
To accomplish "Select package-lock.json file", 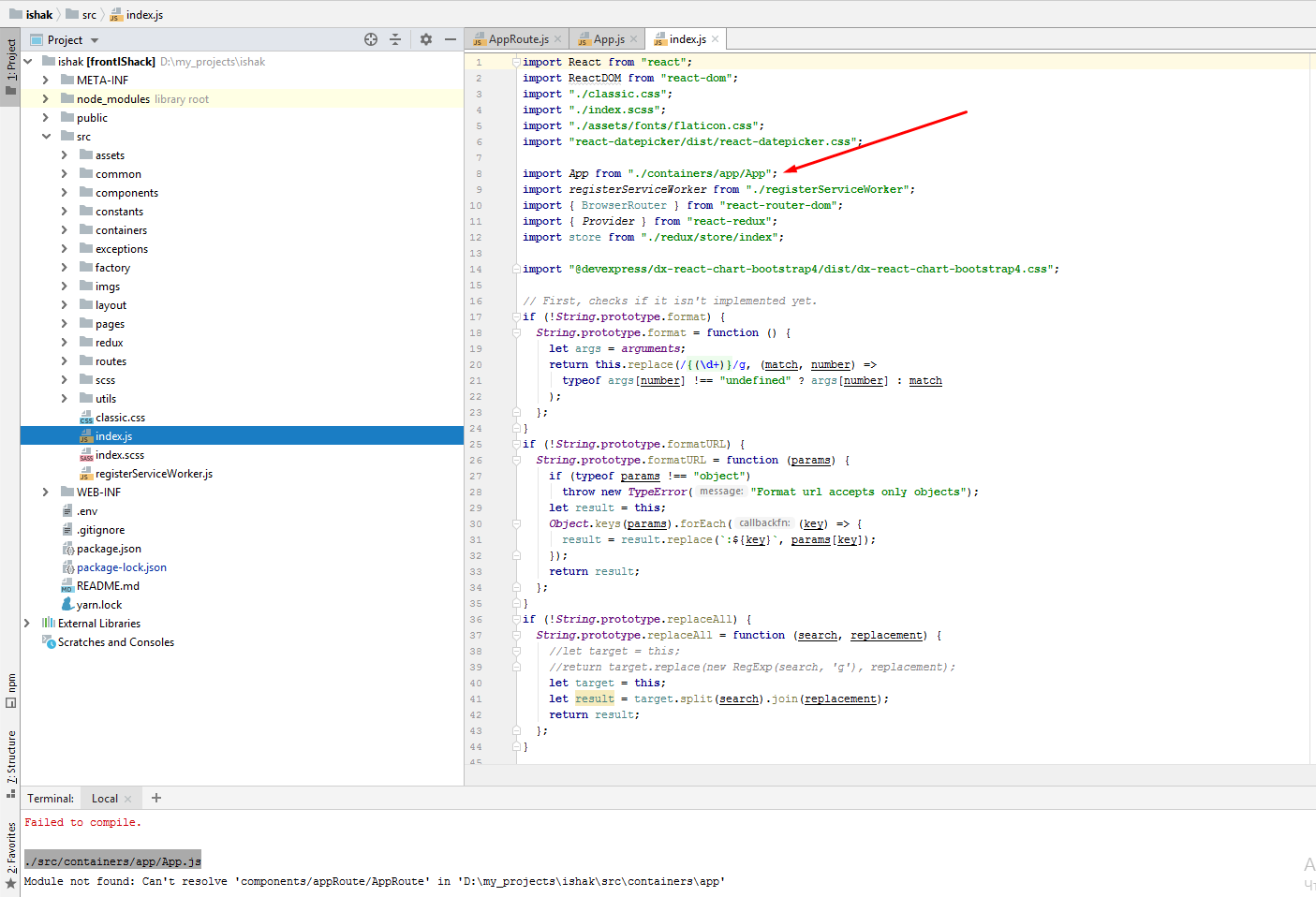I will coord(122,567).
